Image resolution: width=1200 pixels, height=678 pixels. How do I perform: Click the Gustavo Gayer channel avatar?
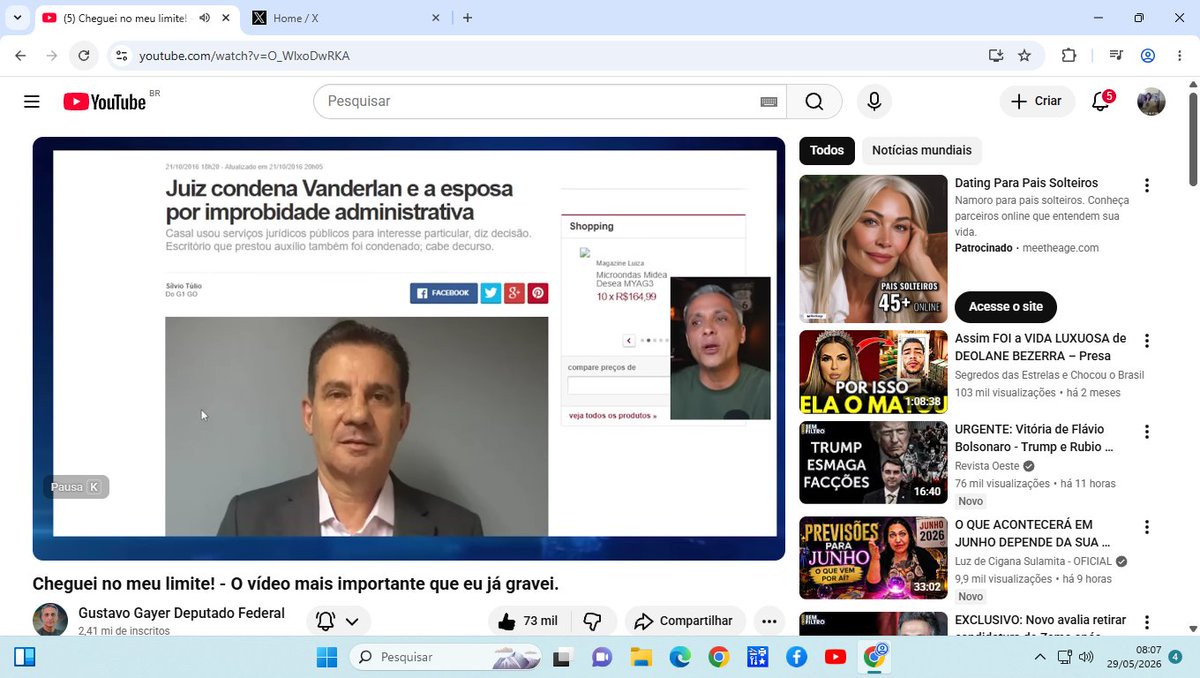pos(50,620)
